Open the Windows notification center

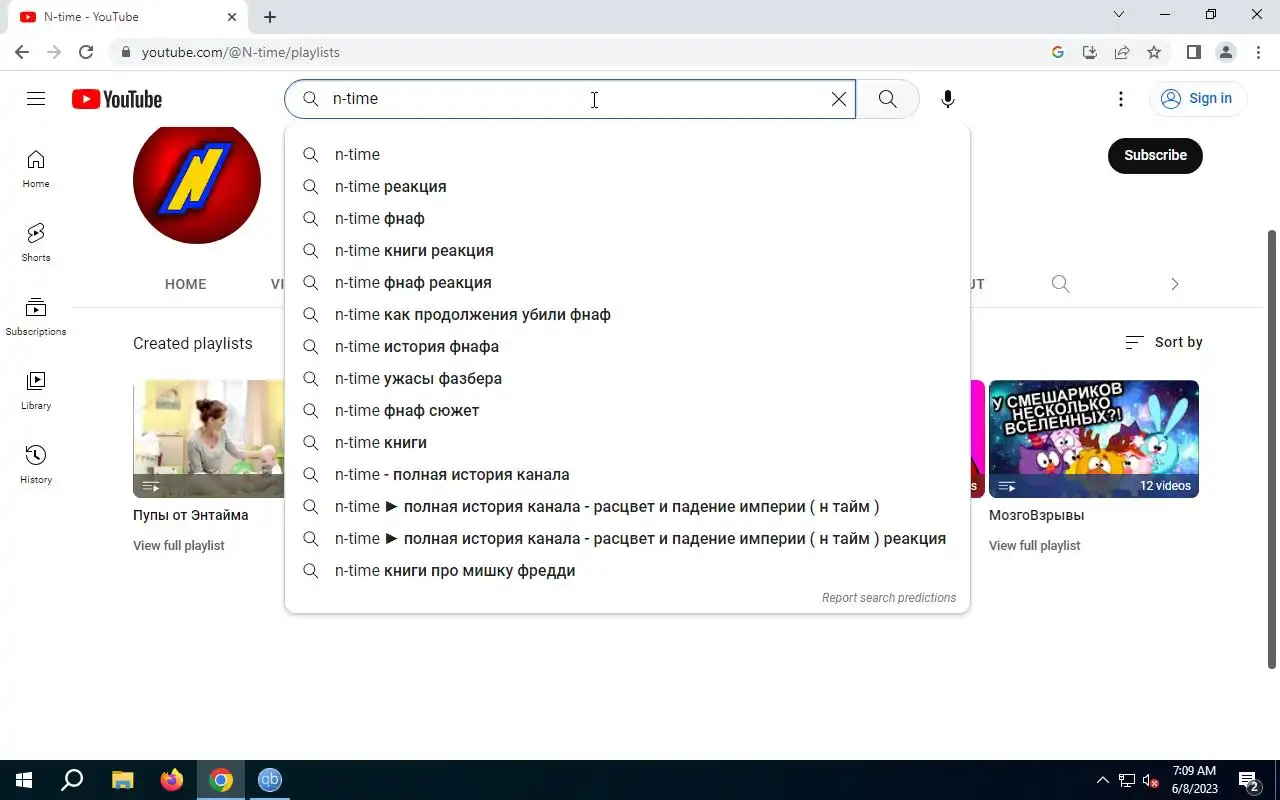tap(1249, 780)
